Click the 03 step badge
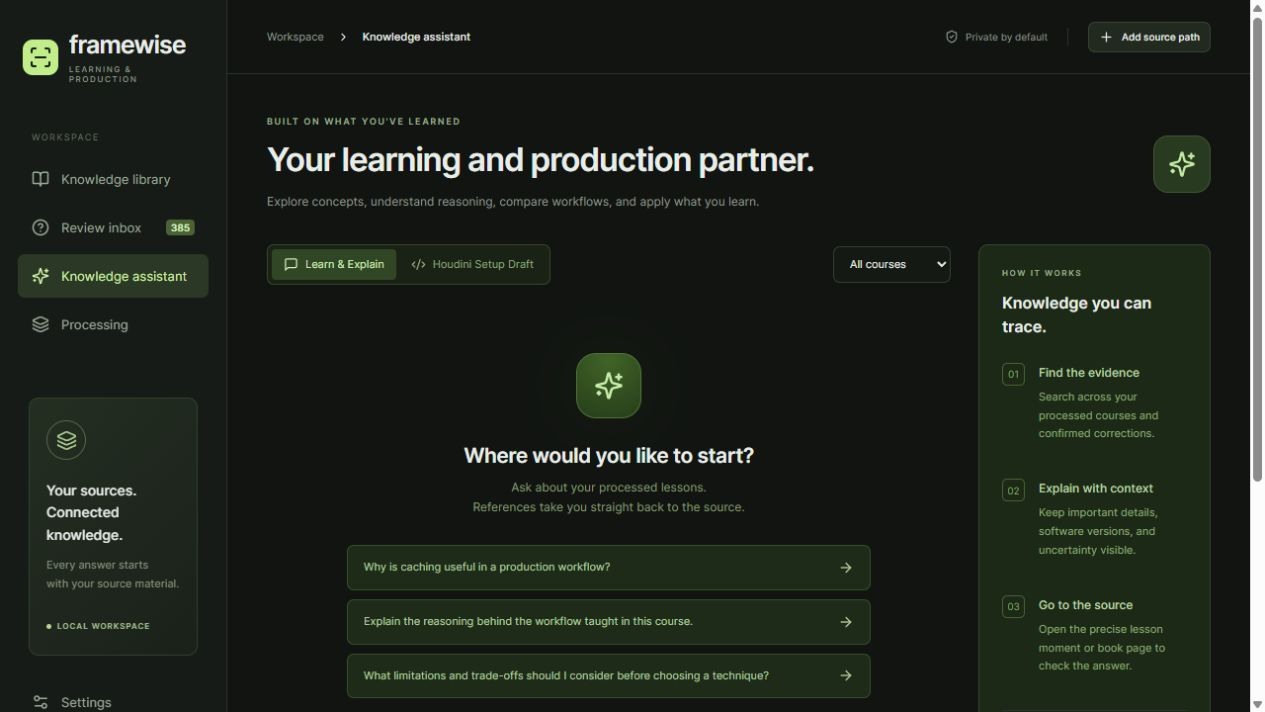The image size is (1265, 712). [x=1013, y=606]
